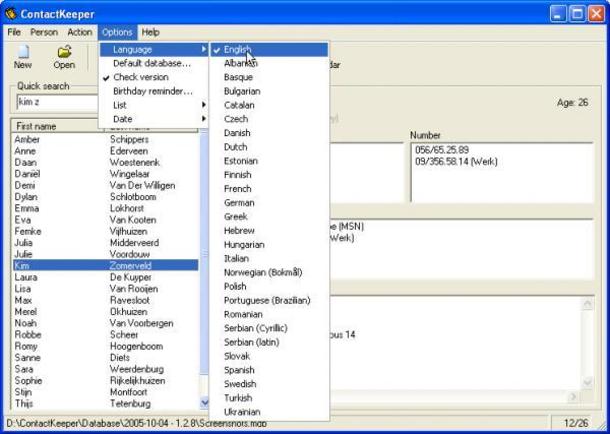Select contact Julie Voordouw
The height and width of the screenshot is (434, 610).
(x=106, y=254)
